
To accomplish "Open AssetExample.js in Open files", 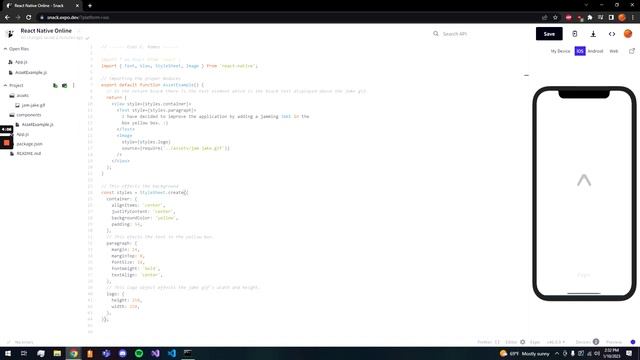I will tap(31, 73).
